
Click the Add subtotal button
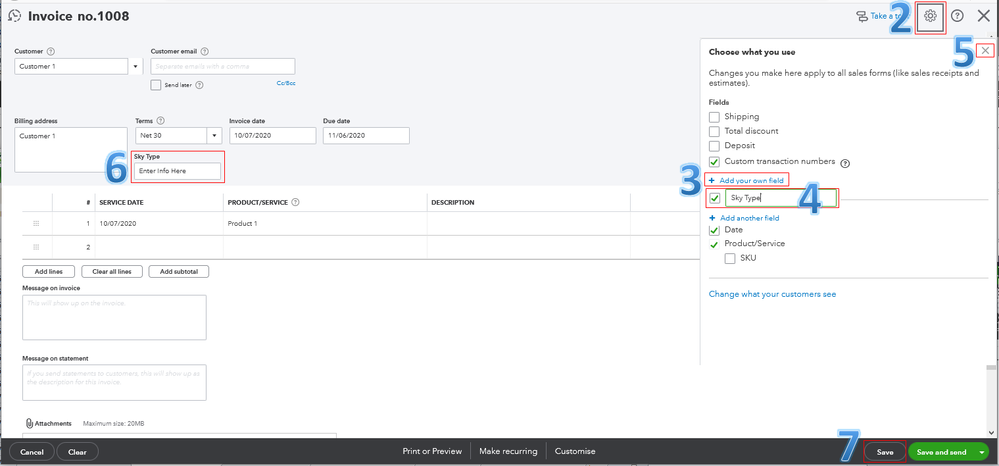point(179,272)
